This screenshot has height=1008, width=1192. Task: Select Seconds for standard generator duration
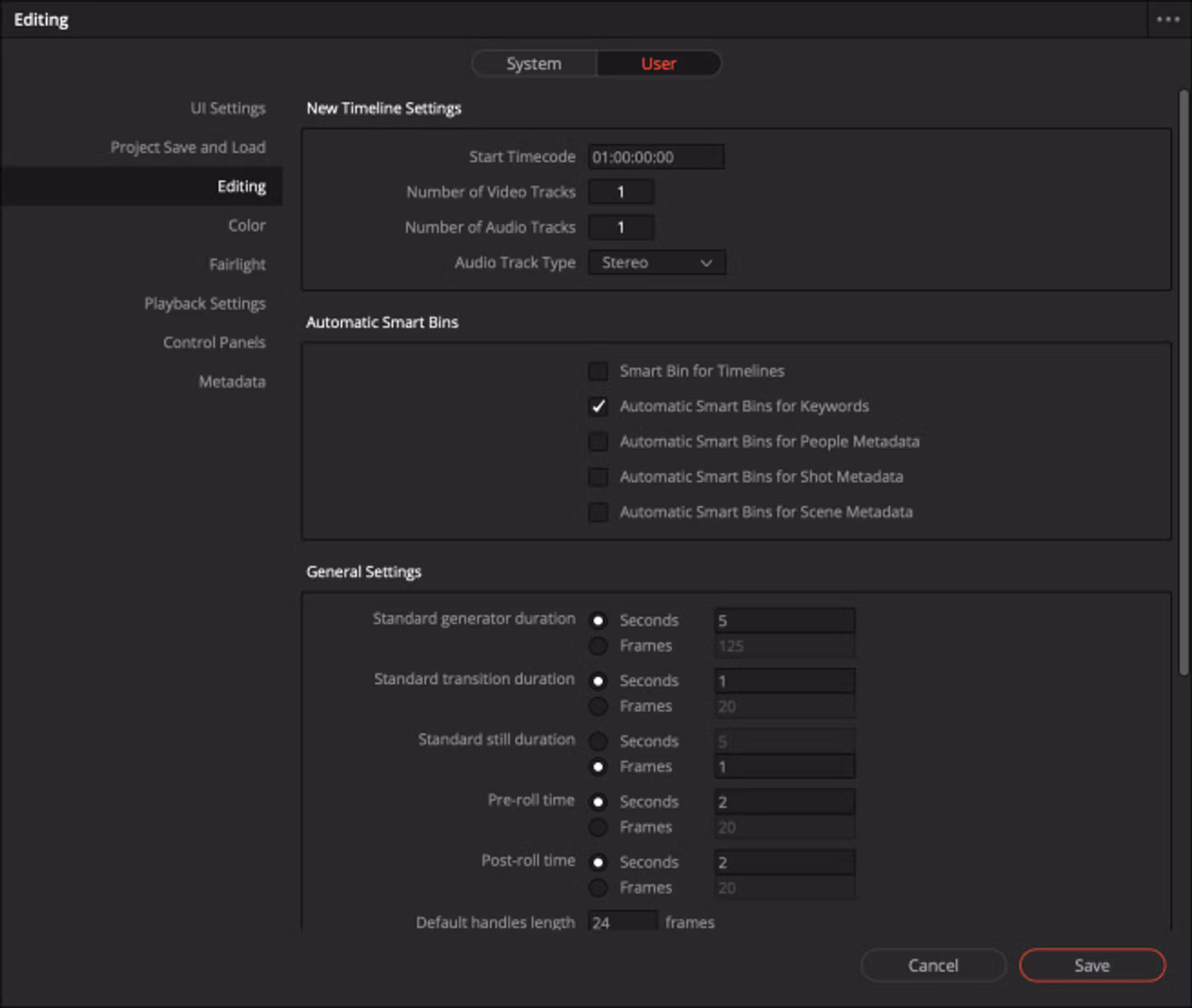pyautogui.click(x=598, y=621)
